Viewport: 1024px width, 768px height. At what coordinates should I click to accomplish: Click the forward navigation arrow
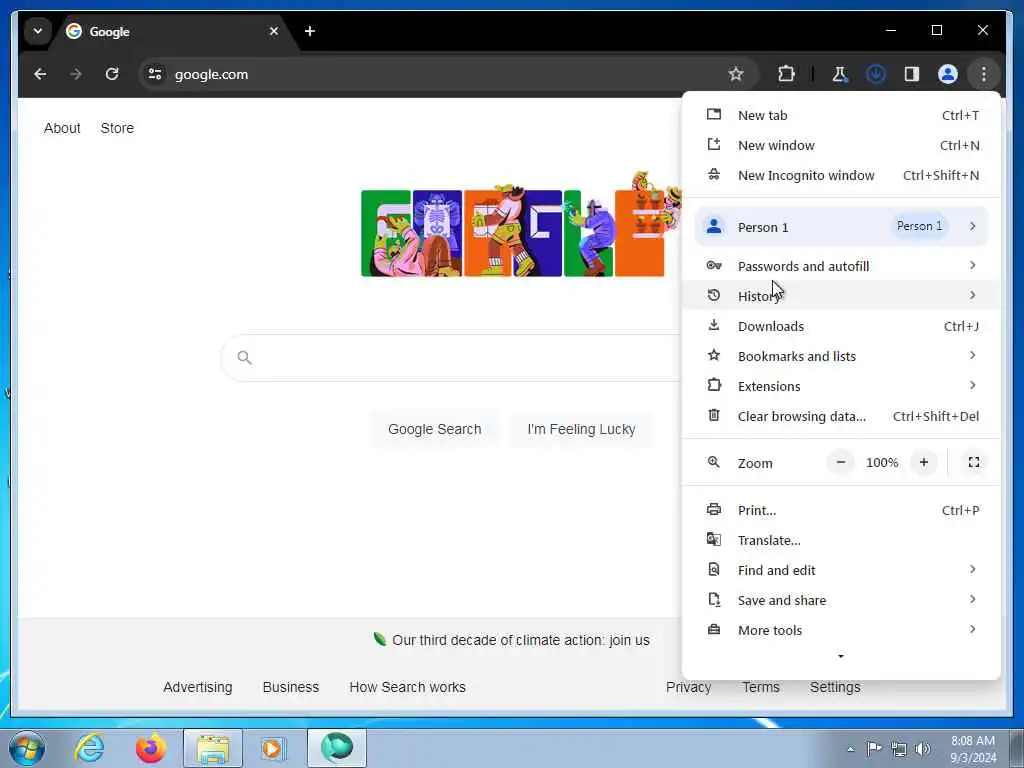click(76, 74)
